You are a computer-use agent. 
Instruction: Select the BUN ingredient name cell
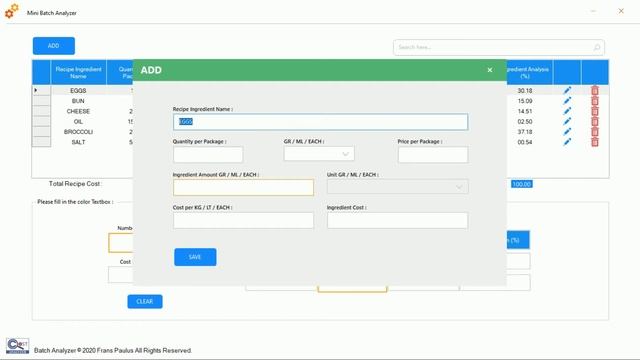coord(78,101)
